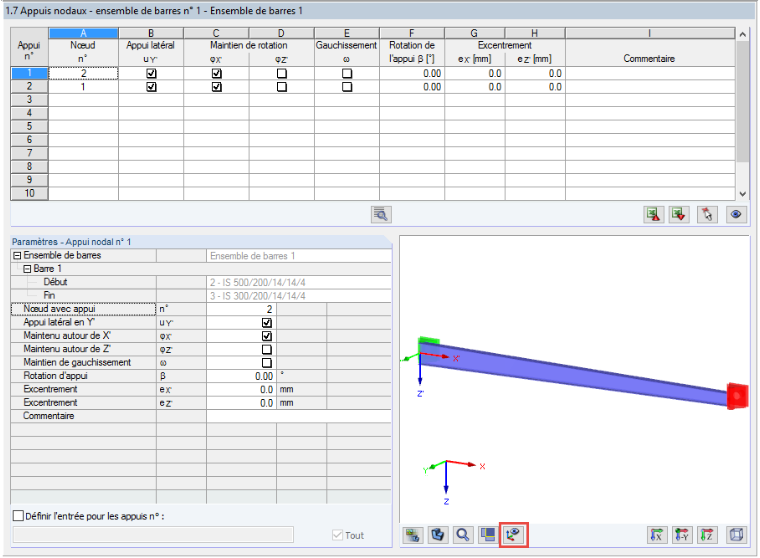Viewport: 760px width, 558px height.
Task: Click the support numbers entry field
Action: coord(153,534)
